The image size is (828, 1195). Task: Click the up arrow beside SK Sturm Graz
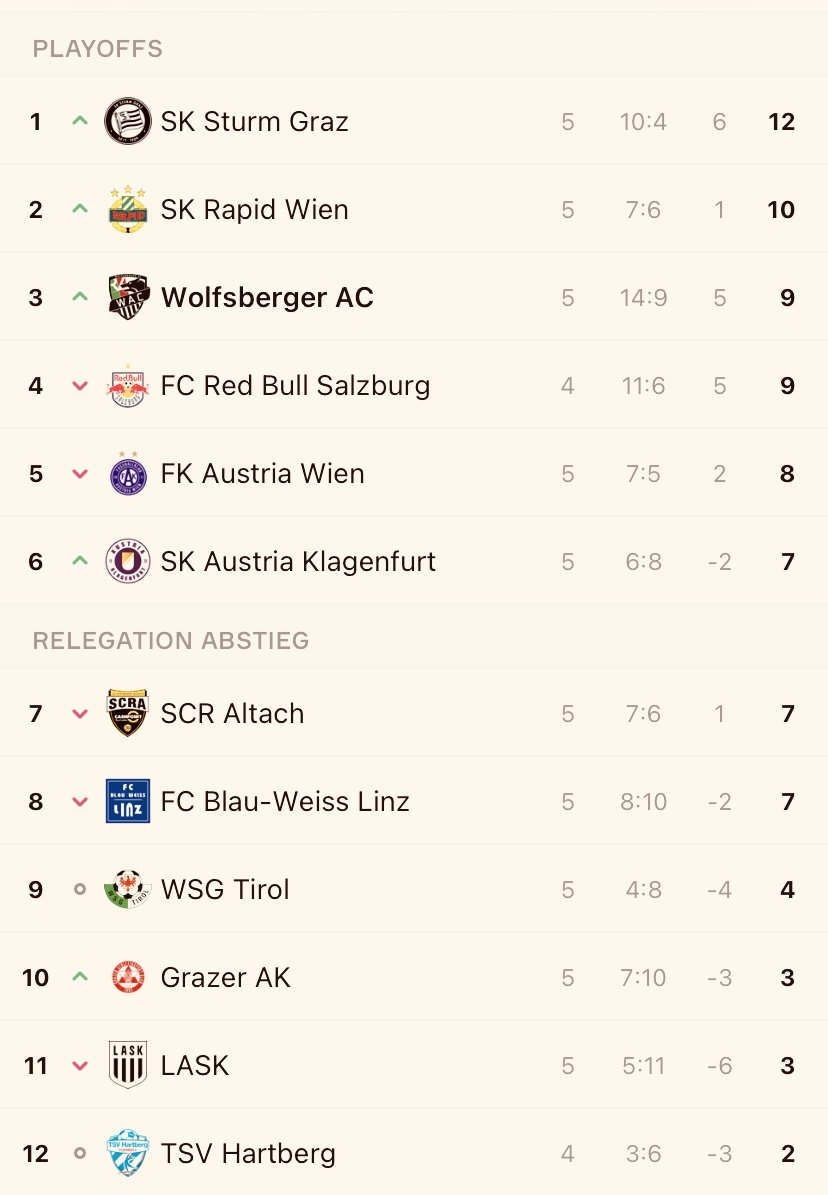coord(80,120)
